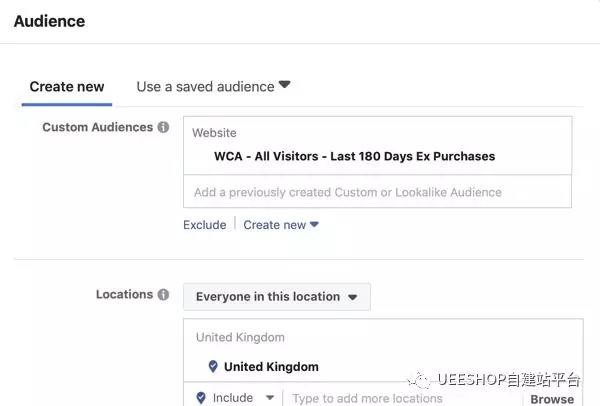Click the WeChat watermark logo icon

[419, 380]
